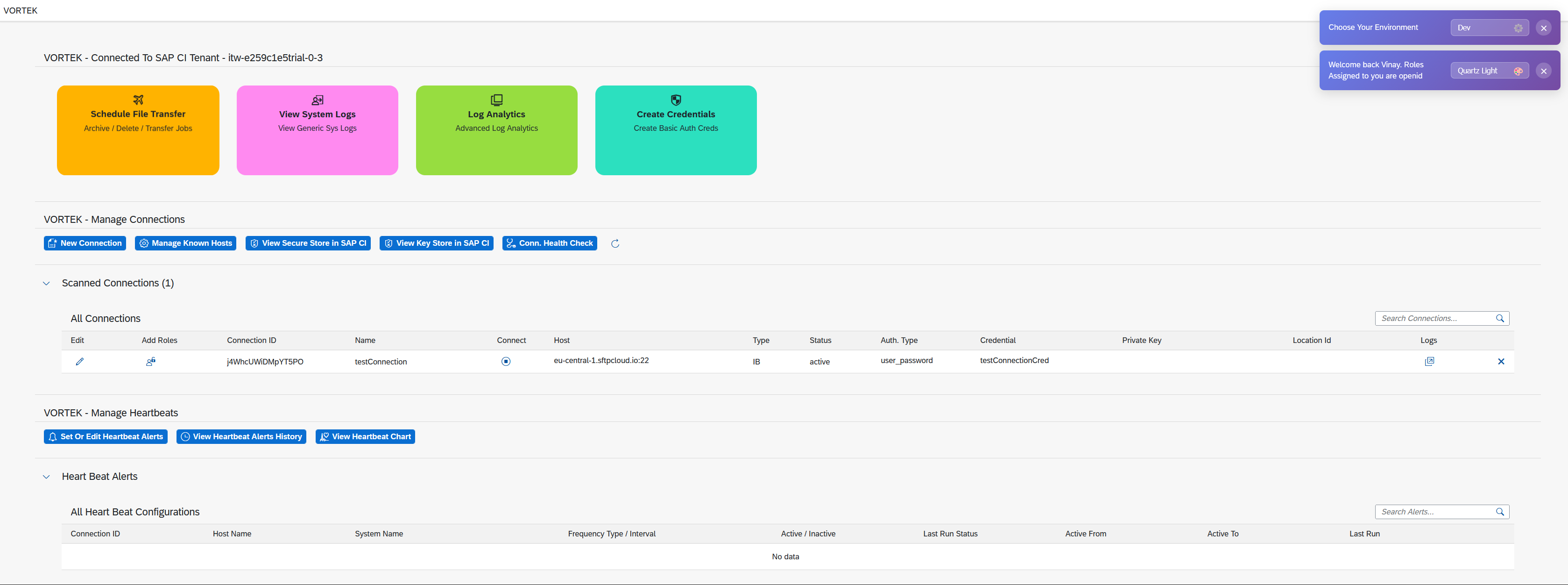The height and width of the screenshot is (585, 1568).
Task: Open logs icon for testConnection row
Action: (1428, 361)
